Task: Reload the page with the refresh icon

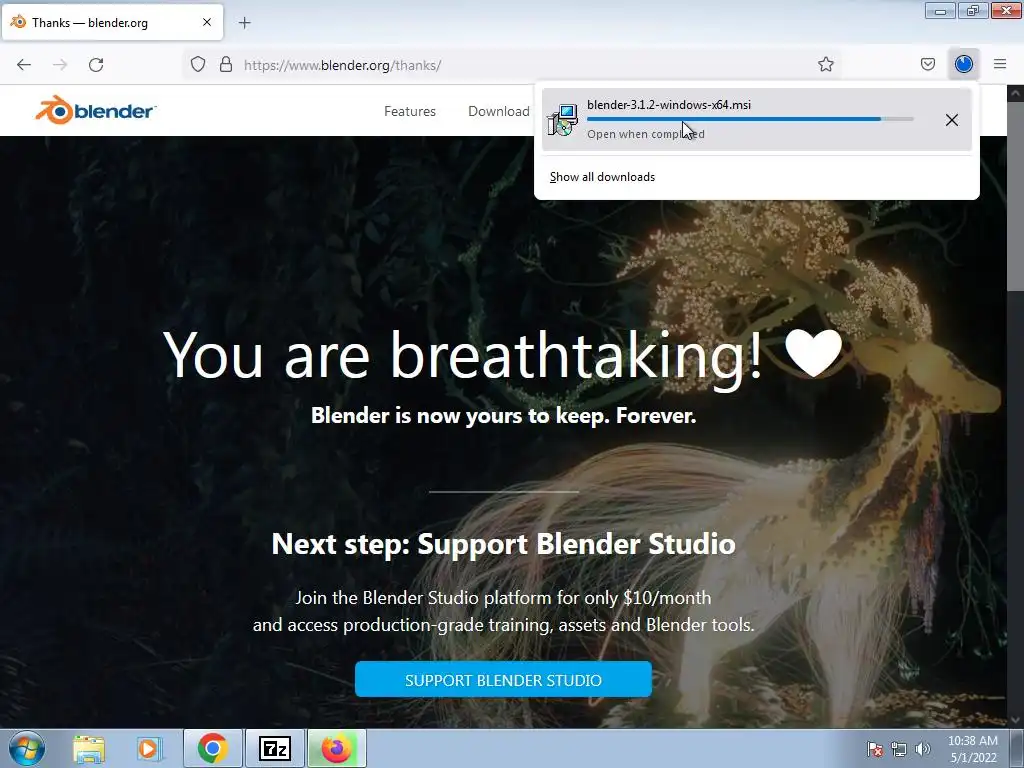Action: click(96, 65)
